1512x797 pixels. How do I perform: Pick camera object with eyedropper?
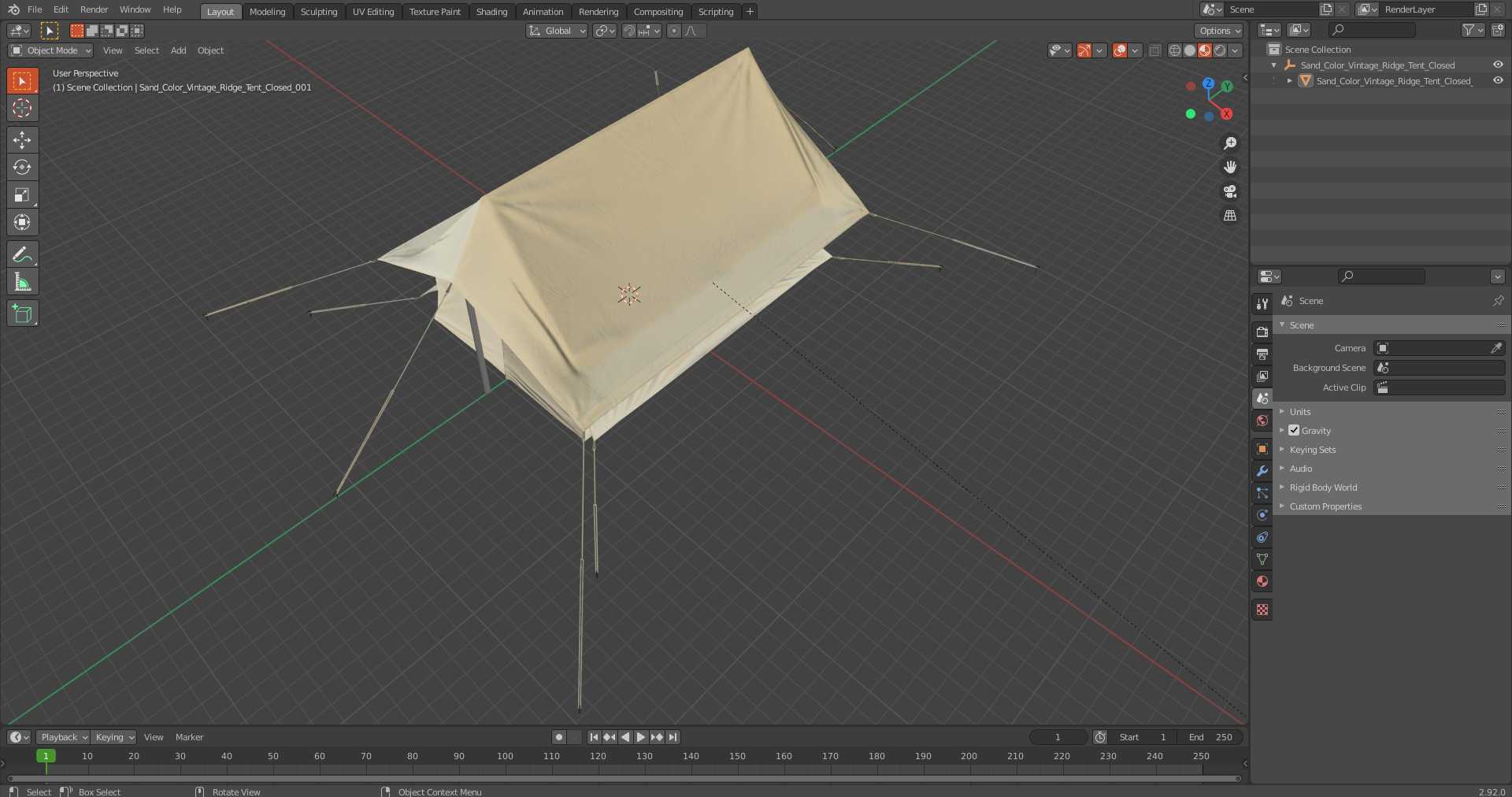click(1496, 348)
